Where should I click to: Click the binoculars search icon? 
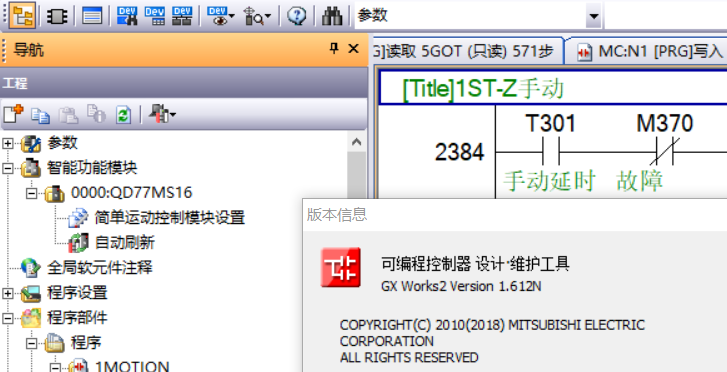click(x=332, y=17)
